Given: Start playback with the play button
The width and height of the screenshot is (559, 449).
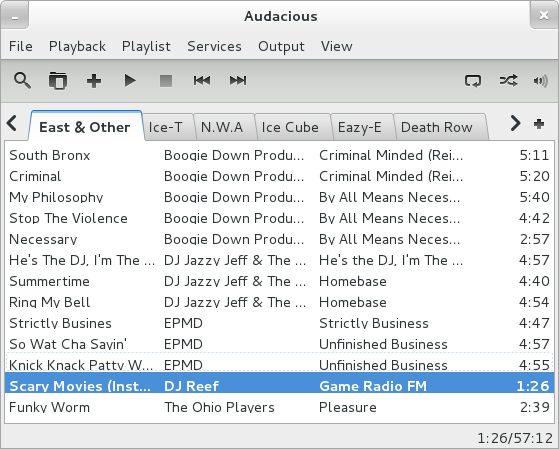Looking at the screenshot, I should coord(130,81).
